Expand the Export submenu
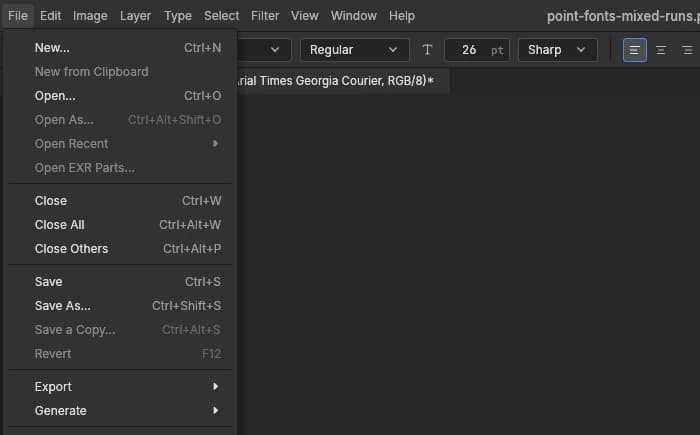Image resolution: width=700 pixels, height=435 pixels. pos(120,387)
